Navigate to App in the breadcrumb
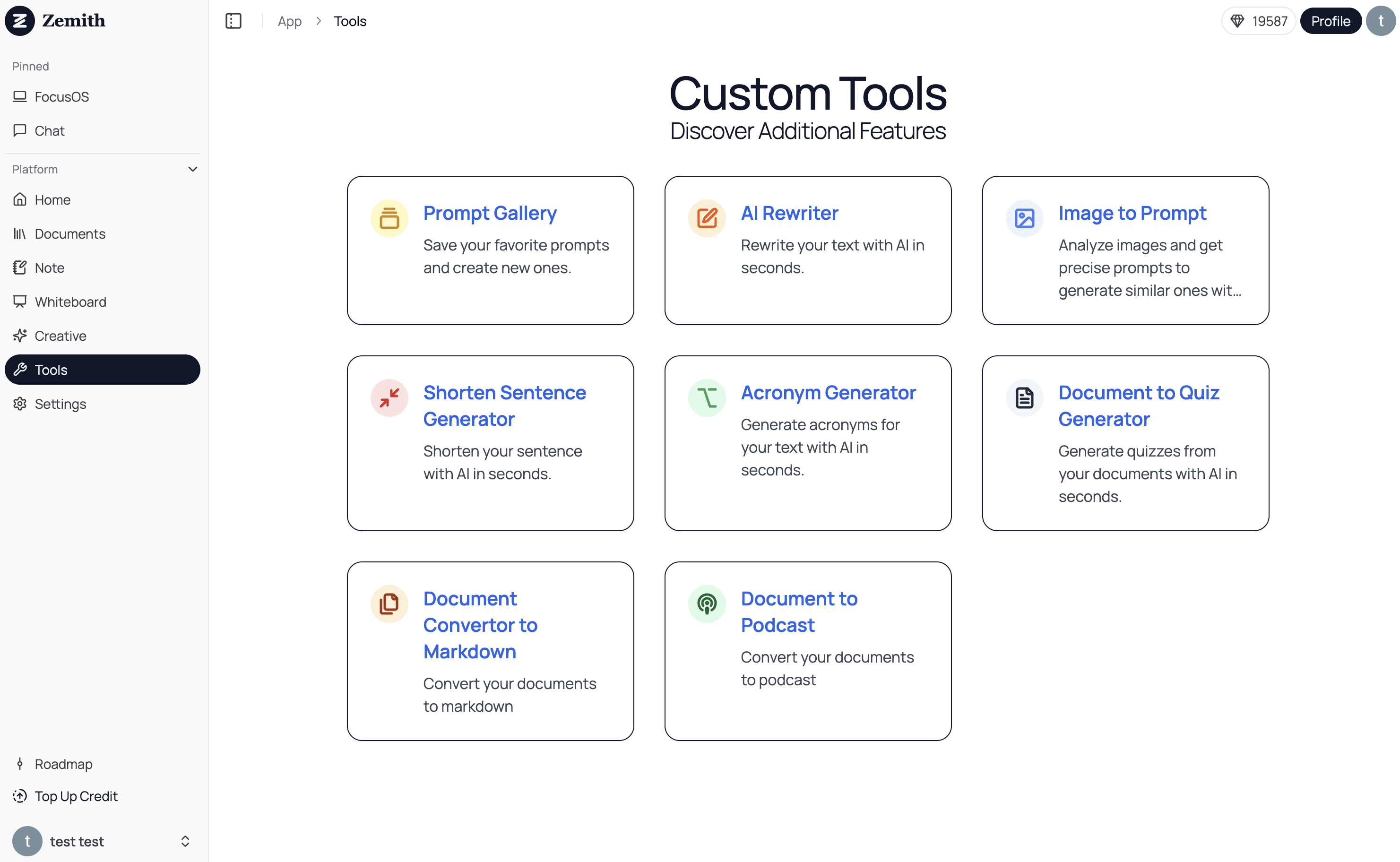 [289, 21]
